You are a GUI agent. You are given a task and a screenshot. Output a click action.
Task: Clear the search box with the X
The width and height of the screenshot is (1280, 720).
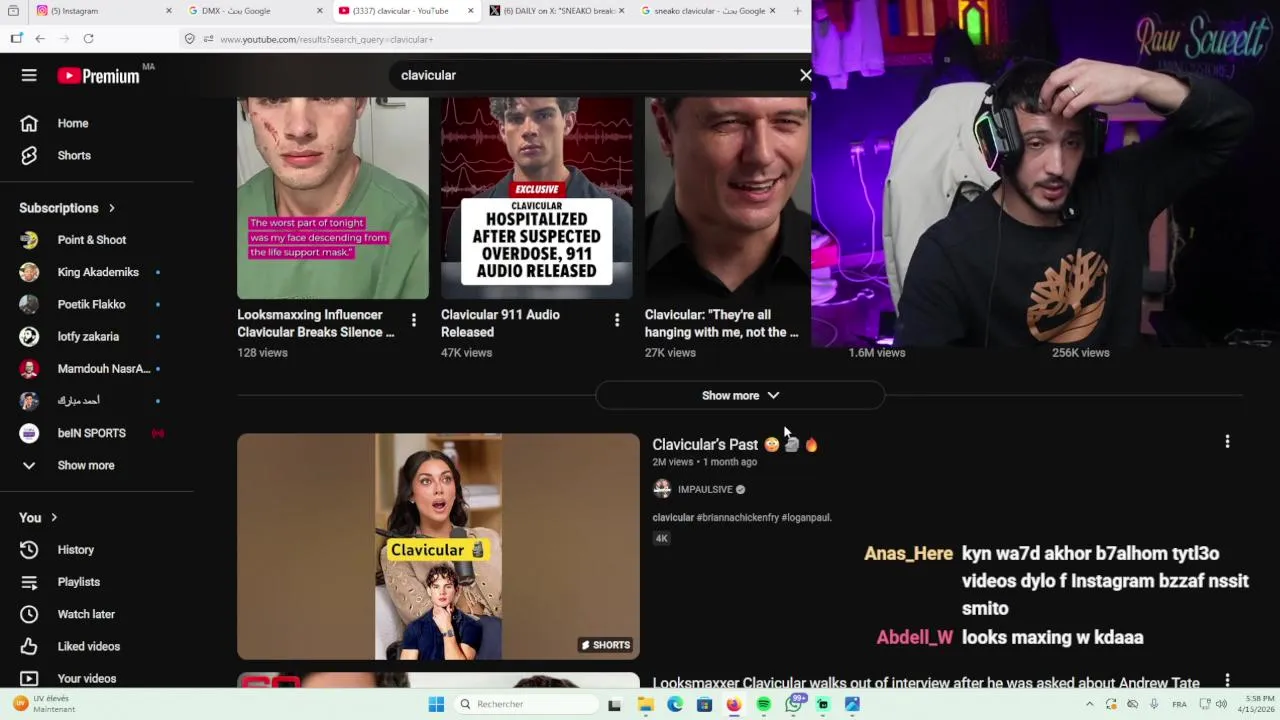tap(805, 75)
